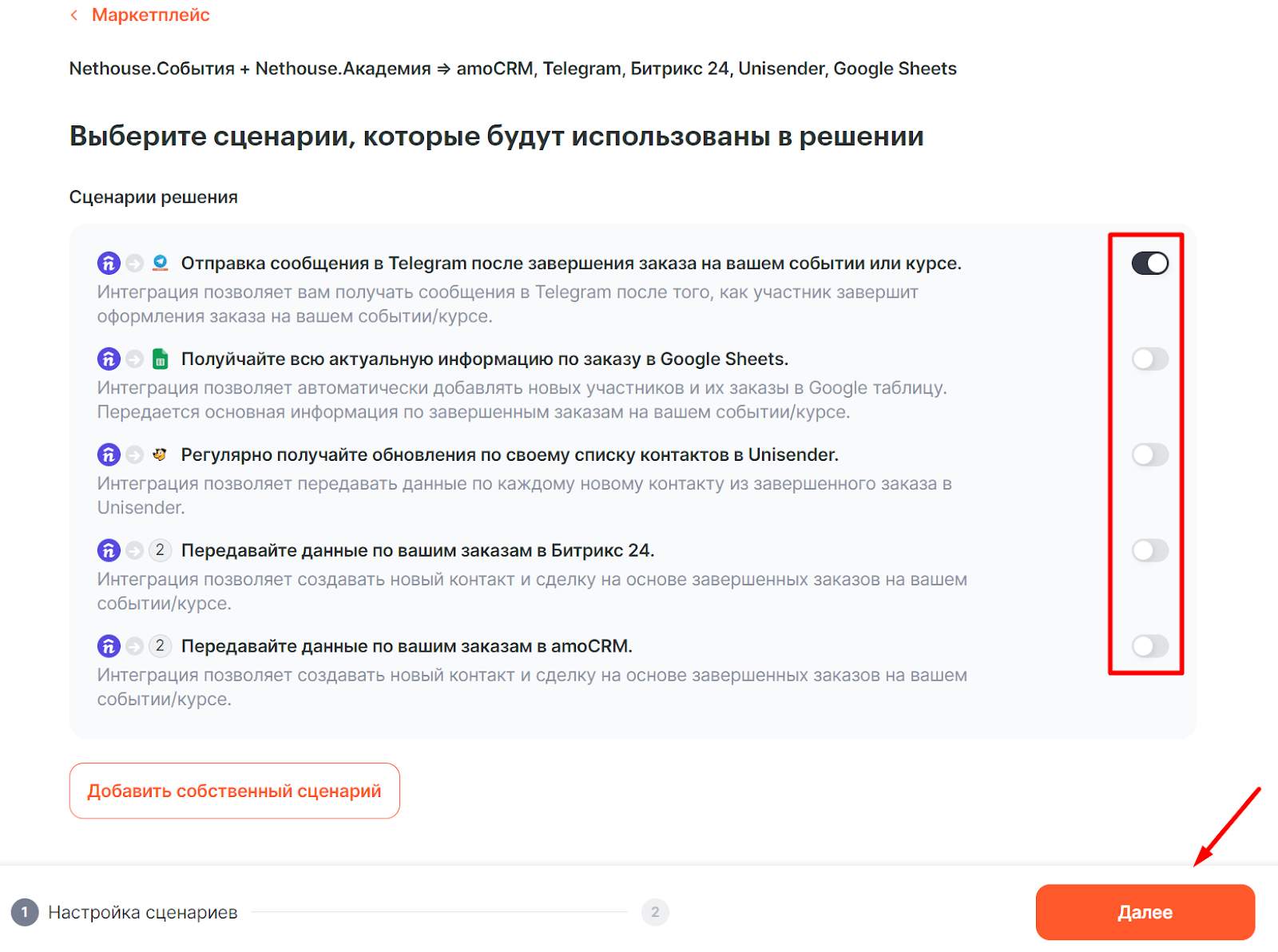Select step 2 circle in progress bar

click(655, 912)
